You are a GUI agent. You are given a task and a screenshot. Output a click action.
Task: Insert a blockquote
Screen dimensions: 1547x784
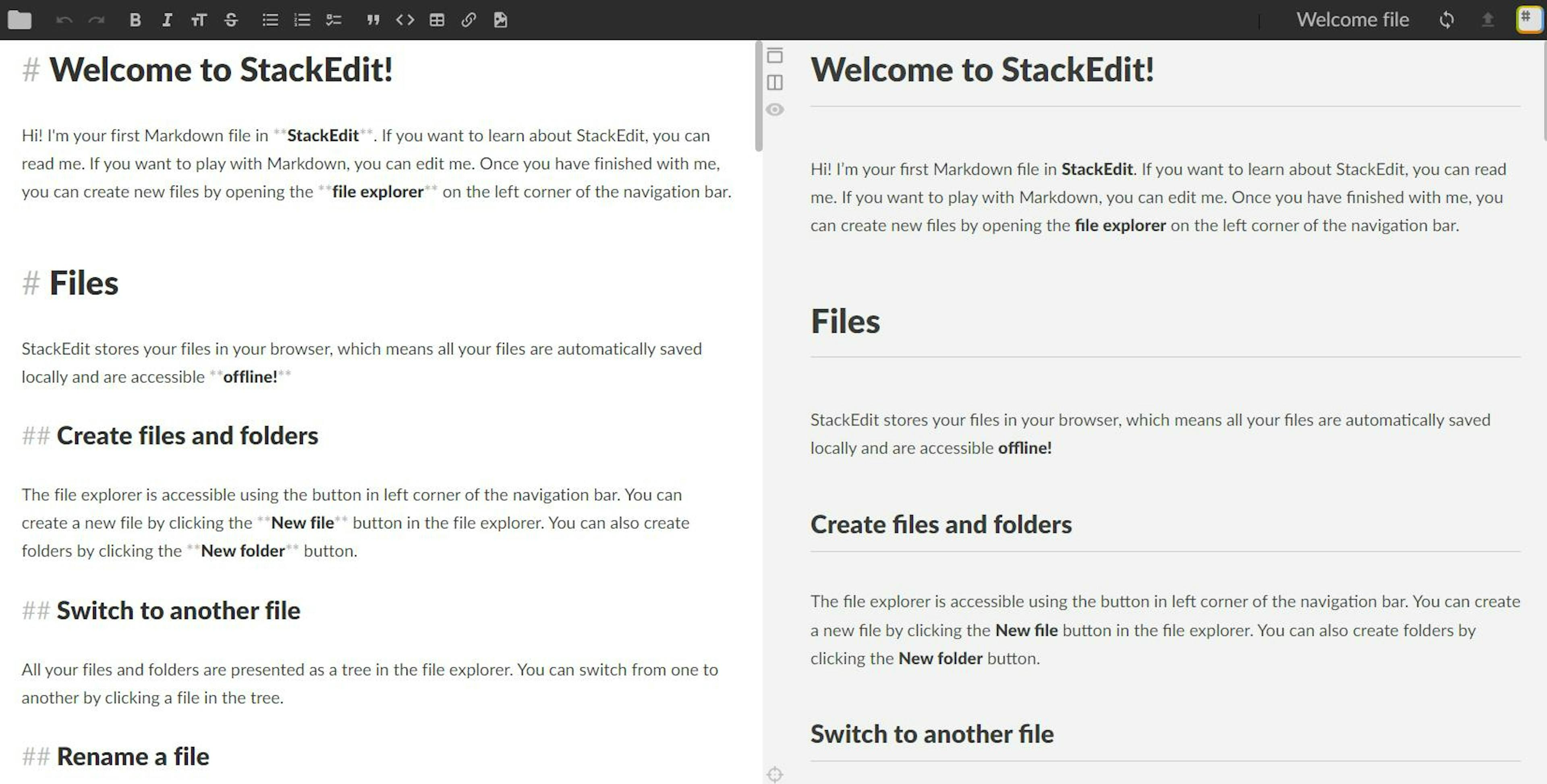(x=373, y=20)
